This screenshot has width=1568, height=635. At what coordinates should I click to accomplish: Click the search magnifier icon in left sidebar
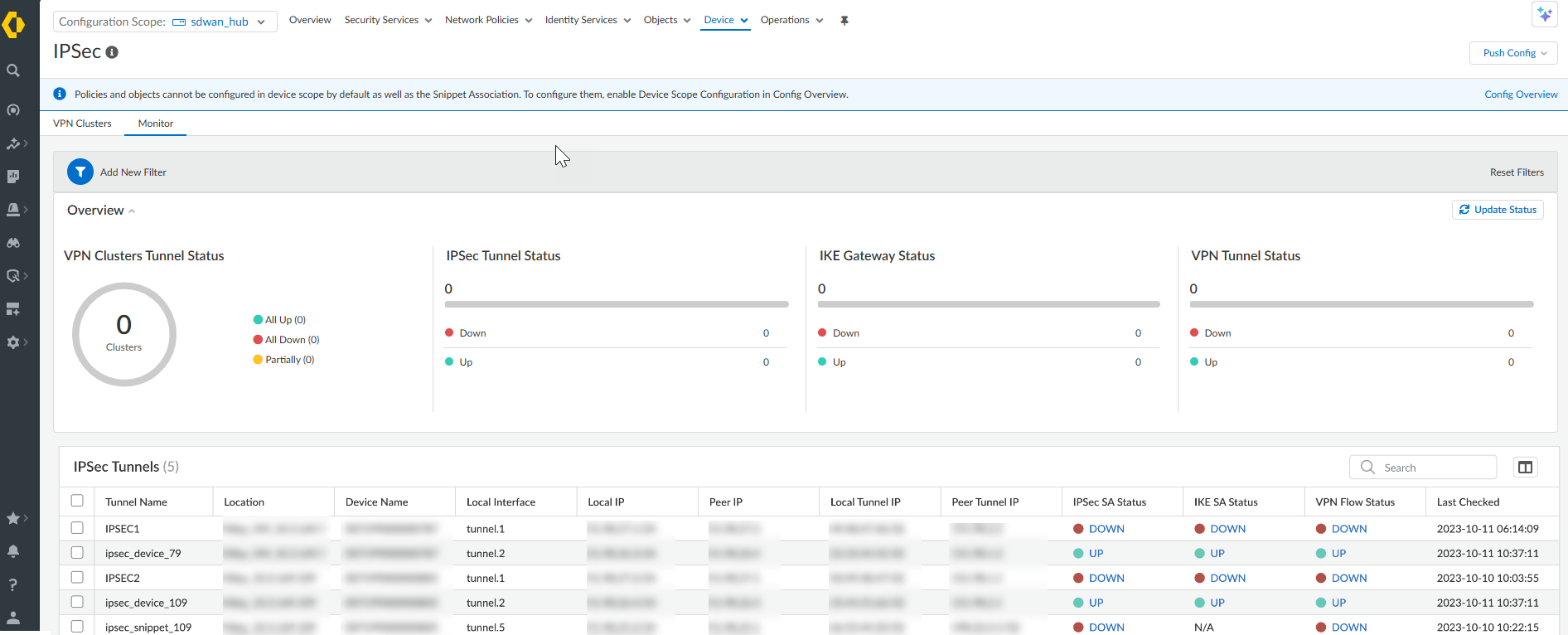point(13,70)
